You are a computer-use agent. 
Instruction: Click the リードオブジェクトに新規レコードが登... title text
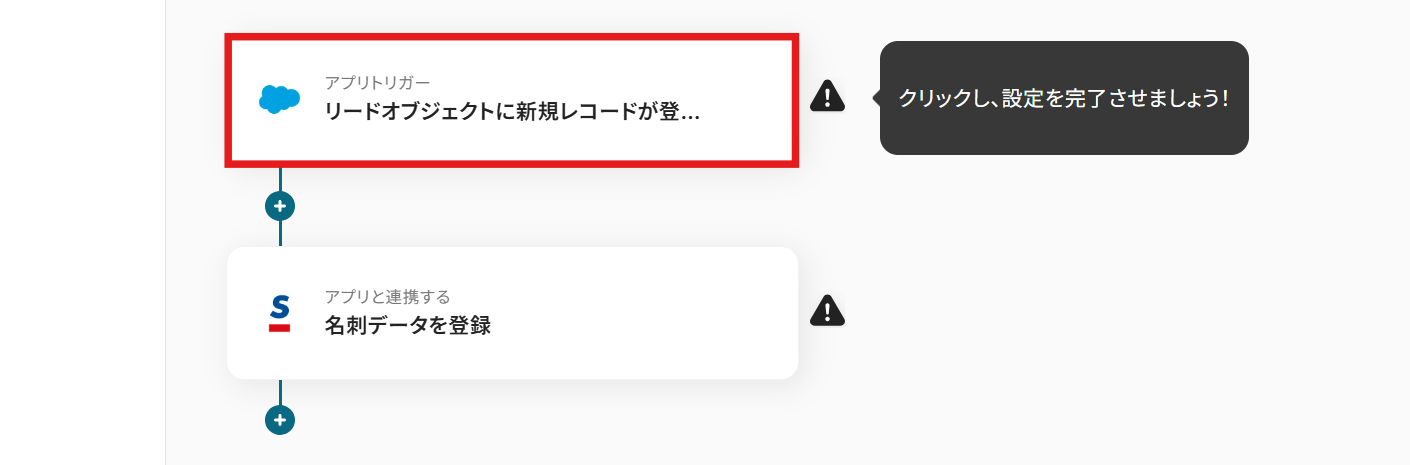point(512,112)
